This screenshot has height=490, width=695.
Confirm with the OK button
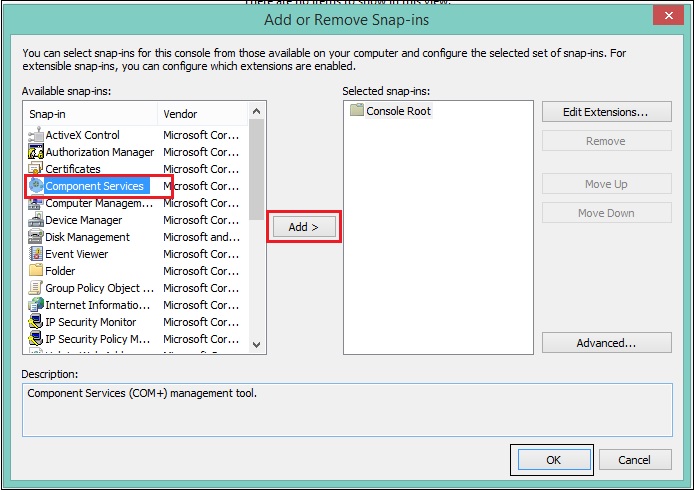554,460
